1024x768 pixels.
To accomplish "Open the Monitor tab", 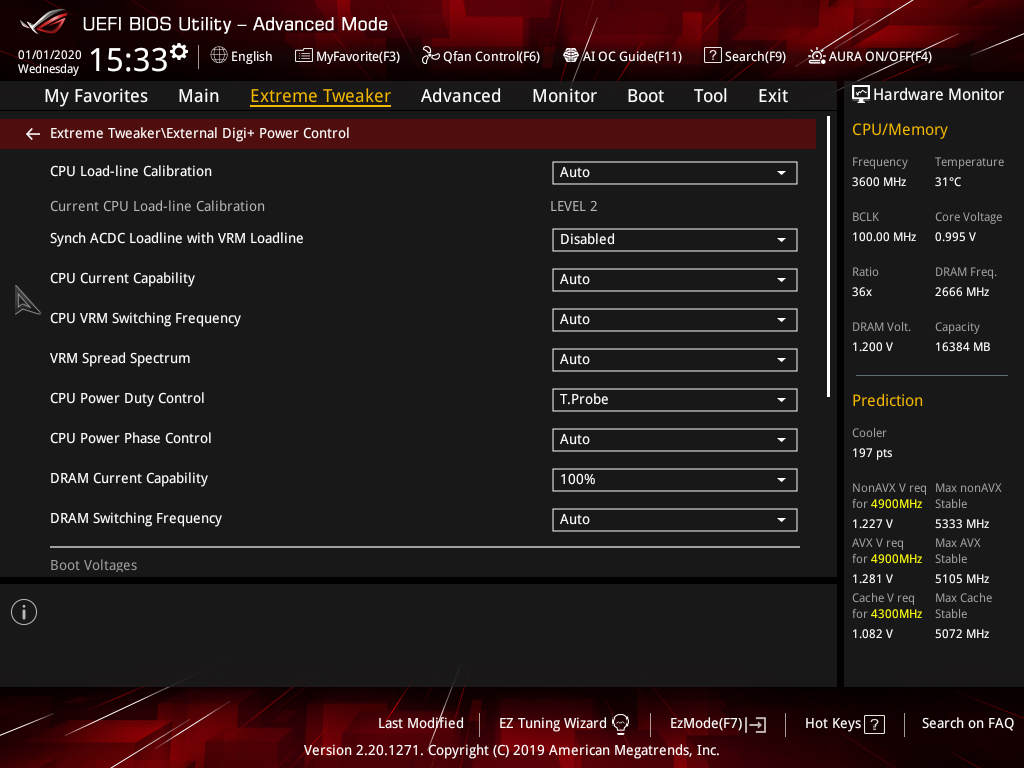I will pos(564,96).
